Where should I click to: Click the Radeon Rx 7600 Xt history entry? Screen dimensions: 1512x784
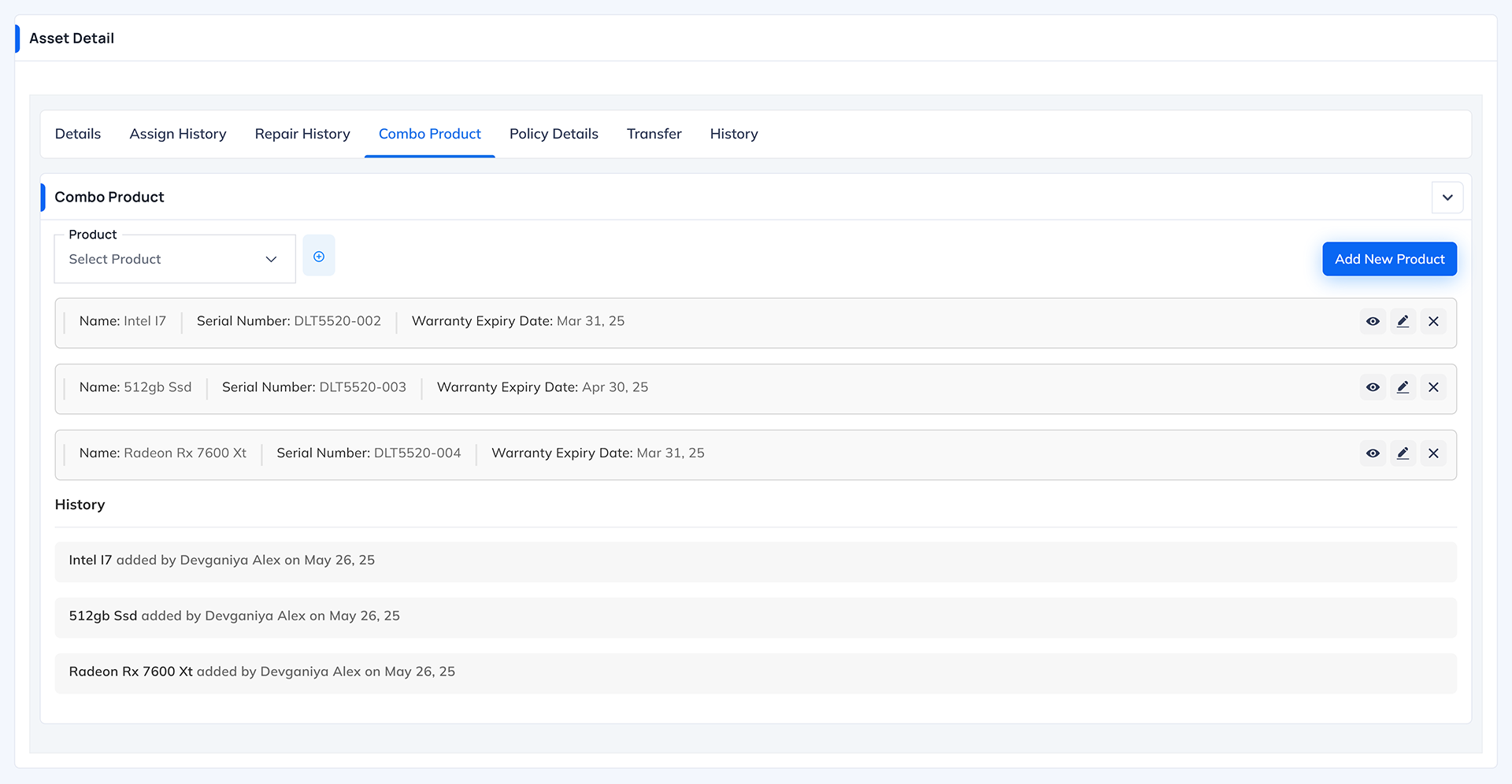point(262,672)
